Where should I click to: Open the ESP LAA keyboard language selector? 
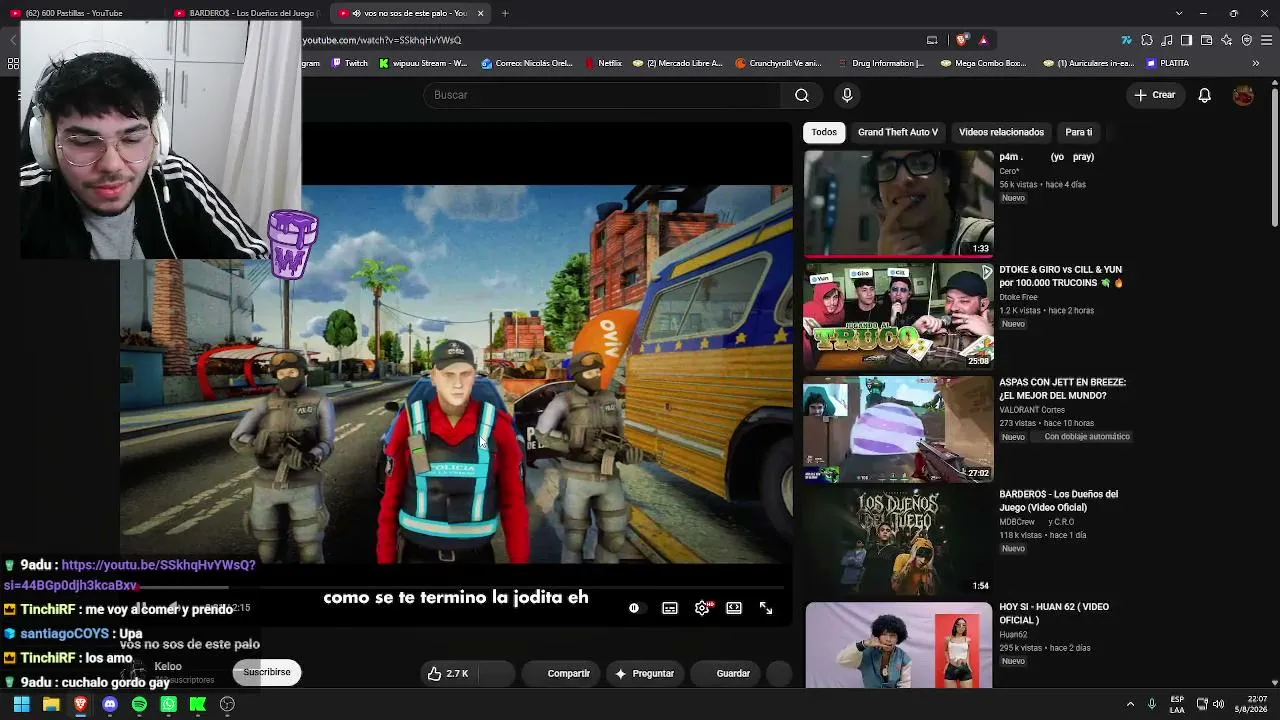click(1177, 704)
